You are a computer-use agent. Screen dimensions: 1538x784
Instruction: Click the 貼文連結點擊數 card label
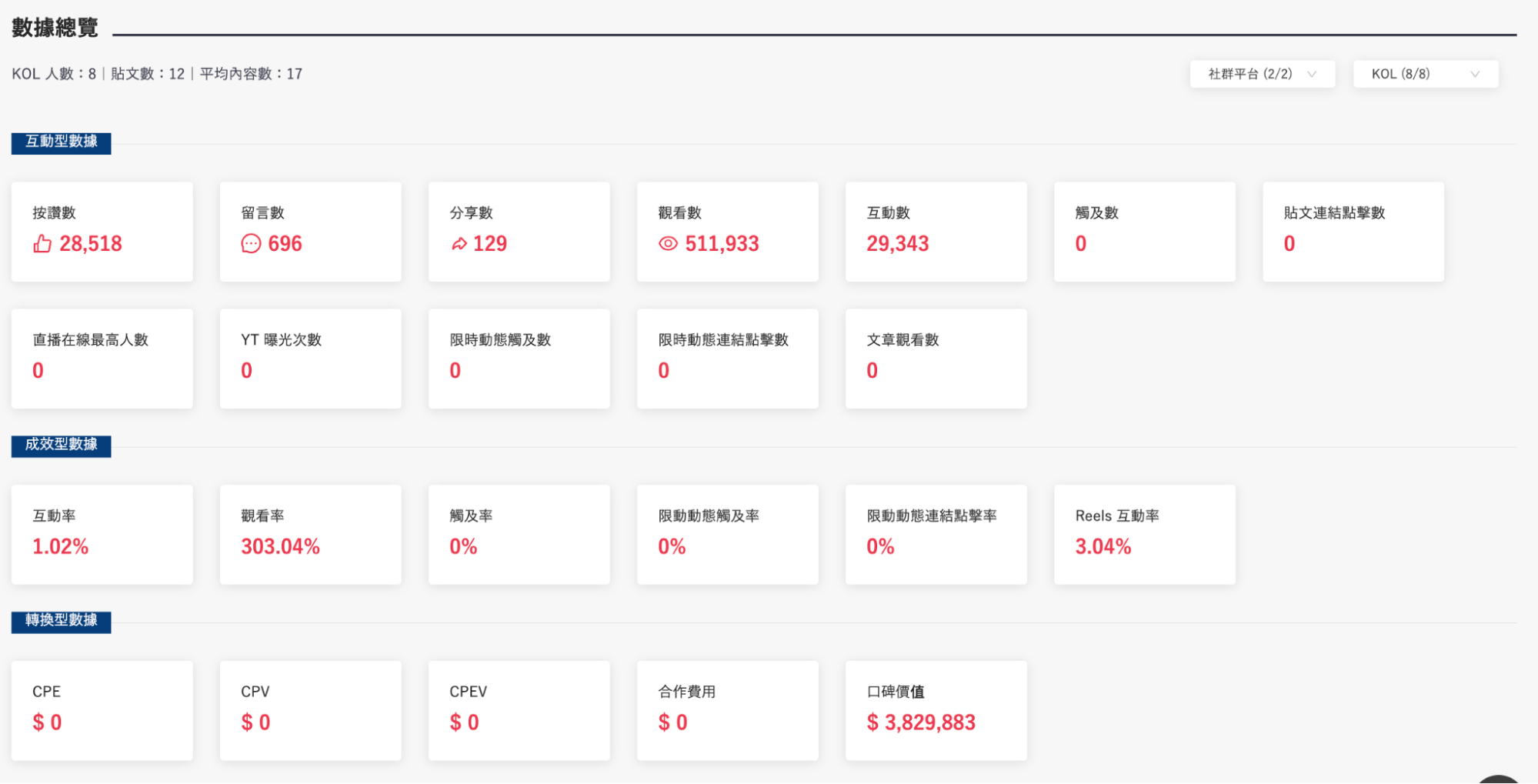(x=1334, y=213)
